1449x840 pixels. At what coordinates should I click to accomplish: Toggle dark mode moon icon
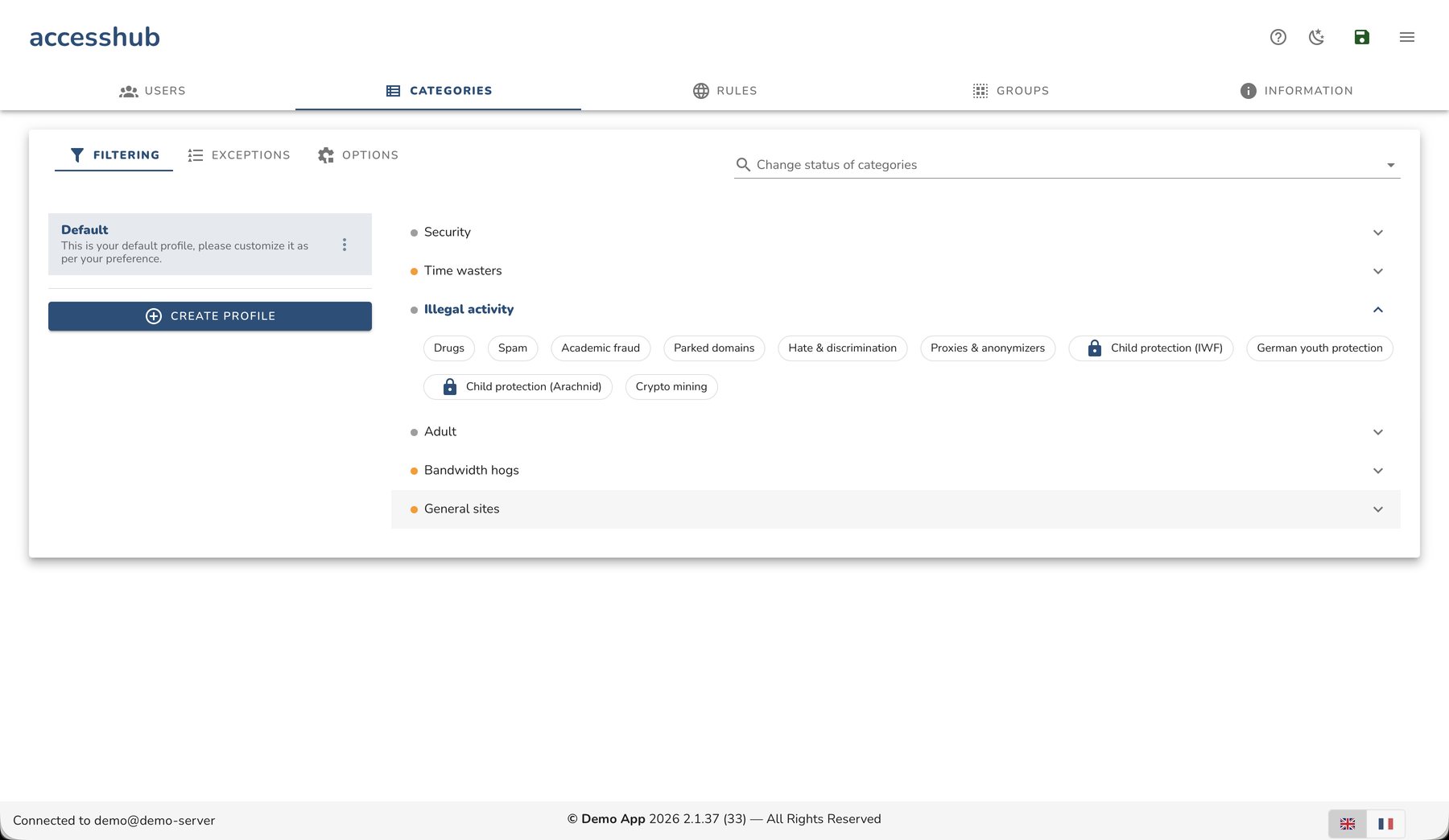(x=1317, y=37)
